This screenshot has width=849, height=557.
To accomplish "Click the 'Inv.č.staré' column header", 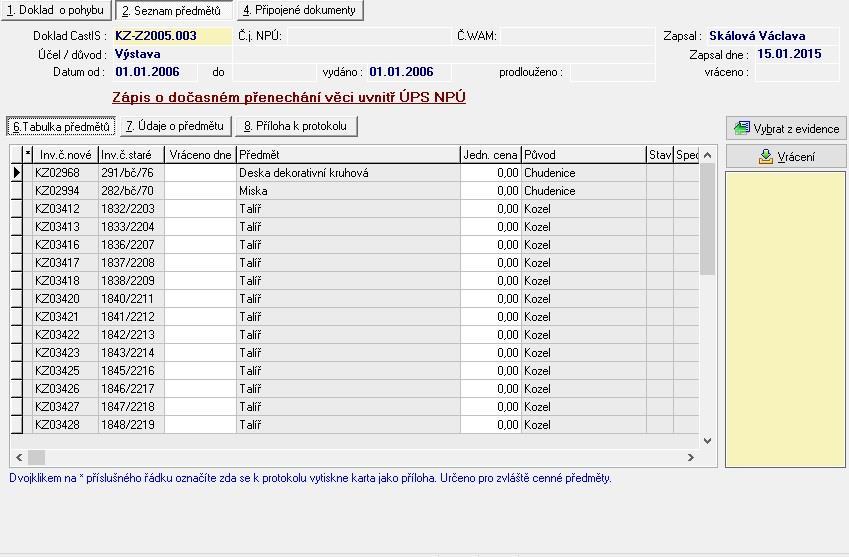I will click(132, 155).
